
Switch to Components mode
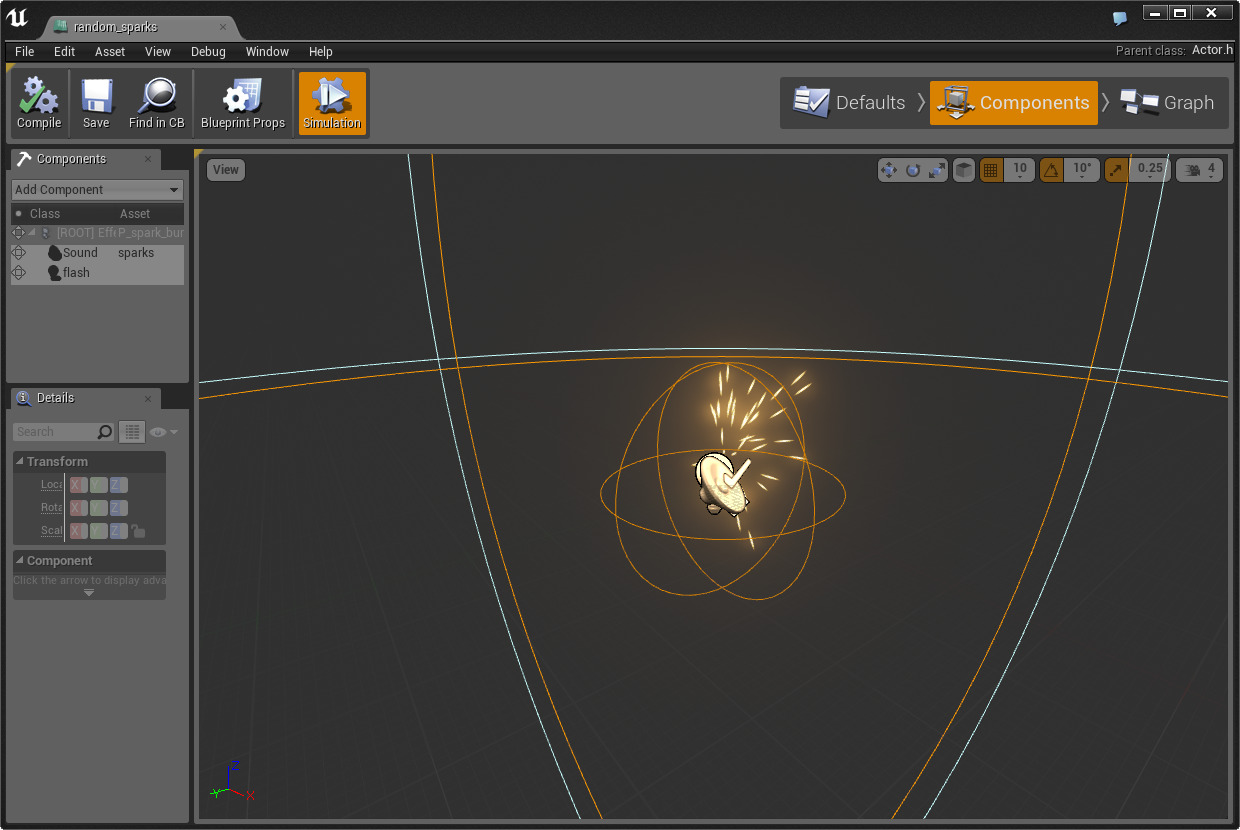[1014, 103]
